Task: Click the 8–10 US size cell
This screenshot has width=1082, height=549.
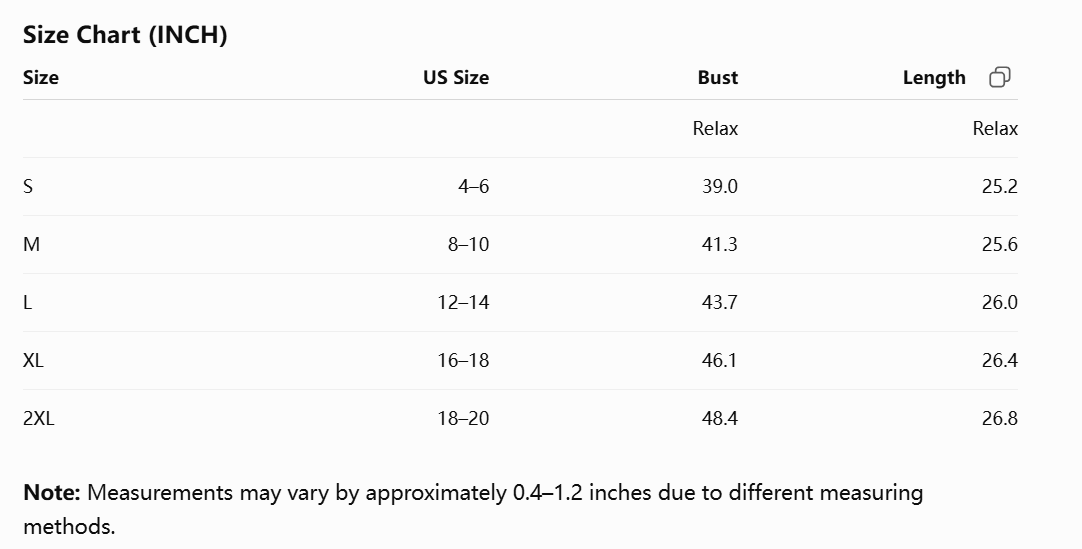Action: pos(469,244)
